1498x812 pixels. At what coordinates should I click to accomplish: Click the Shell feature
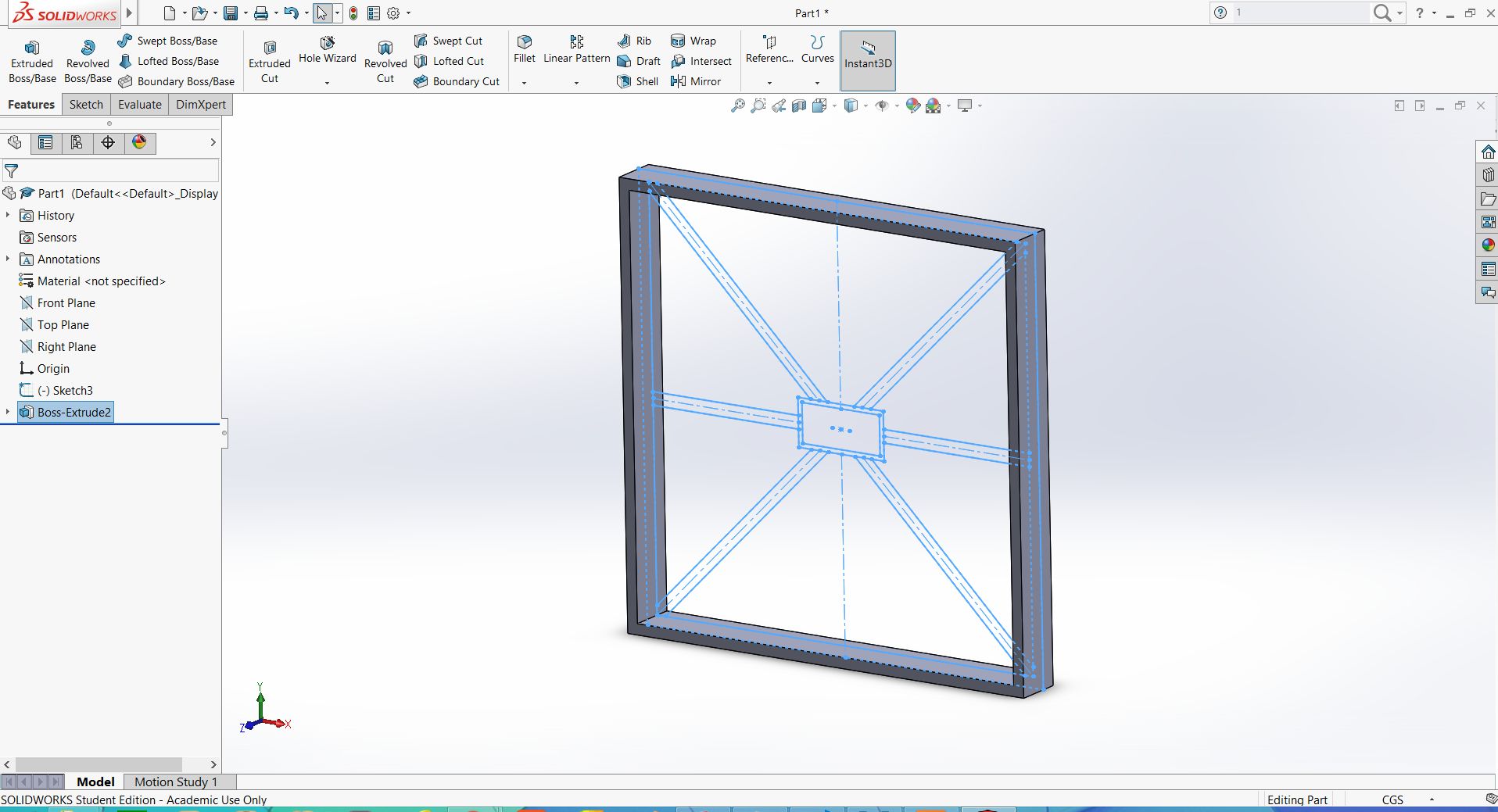[638, 81]
